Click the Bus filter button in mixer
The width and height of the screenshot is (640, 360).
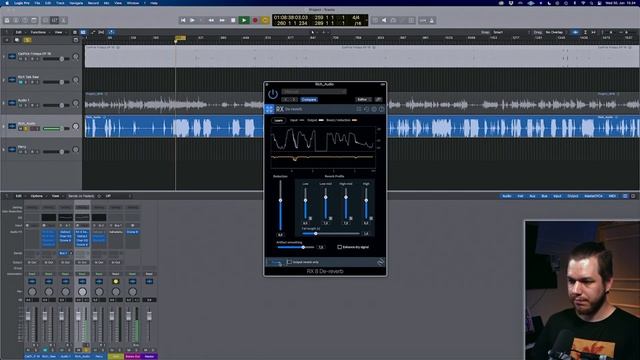click(x=544, y=196)
